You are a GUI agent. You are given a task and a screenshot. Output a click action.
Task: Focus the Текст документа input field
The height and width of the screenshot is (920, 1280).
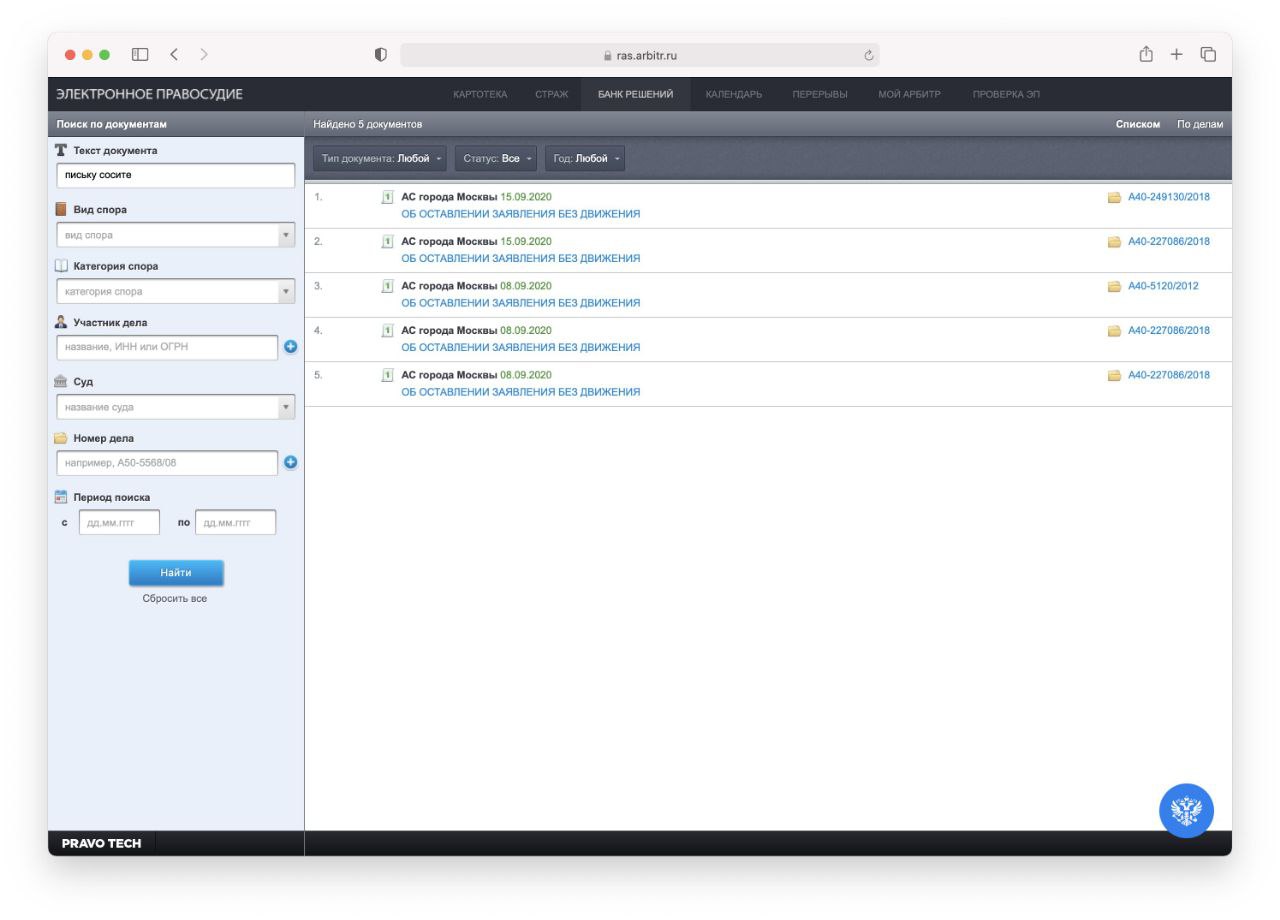176,175
